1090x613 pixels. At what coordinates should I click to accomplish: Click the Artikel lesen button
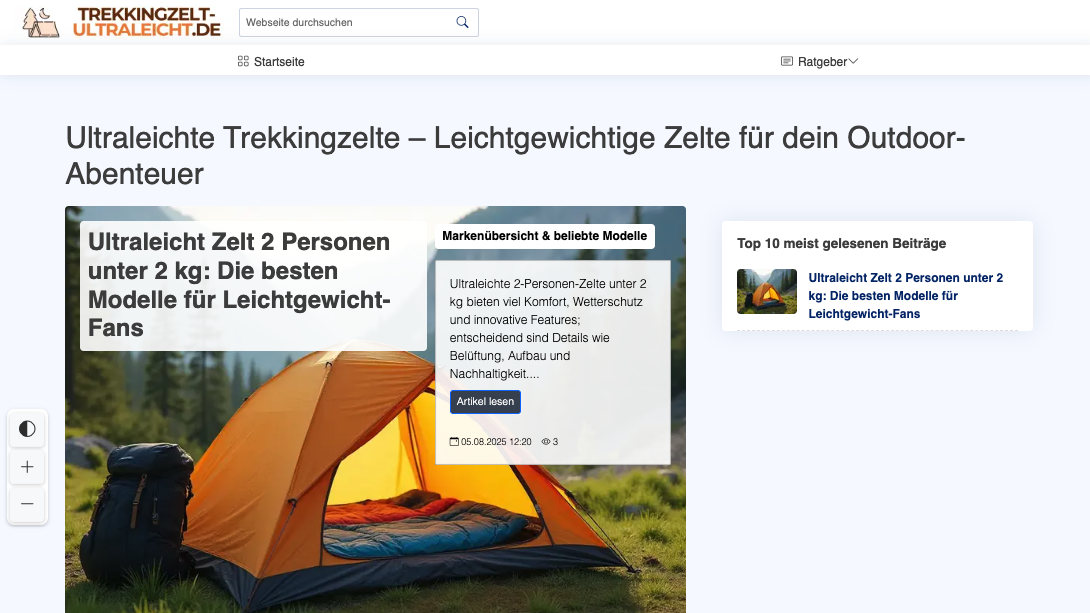485,401
